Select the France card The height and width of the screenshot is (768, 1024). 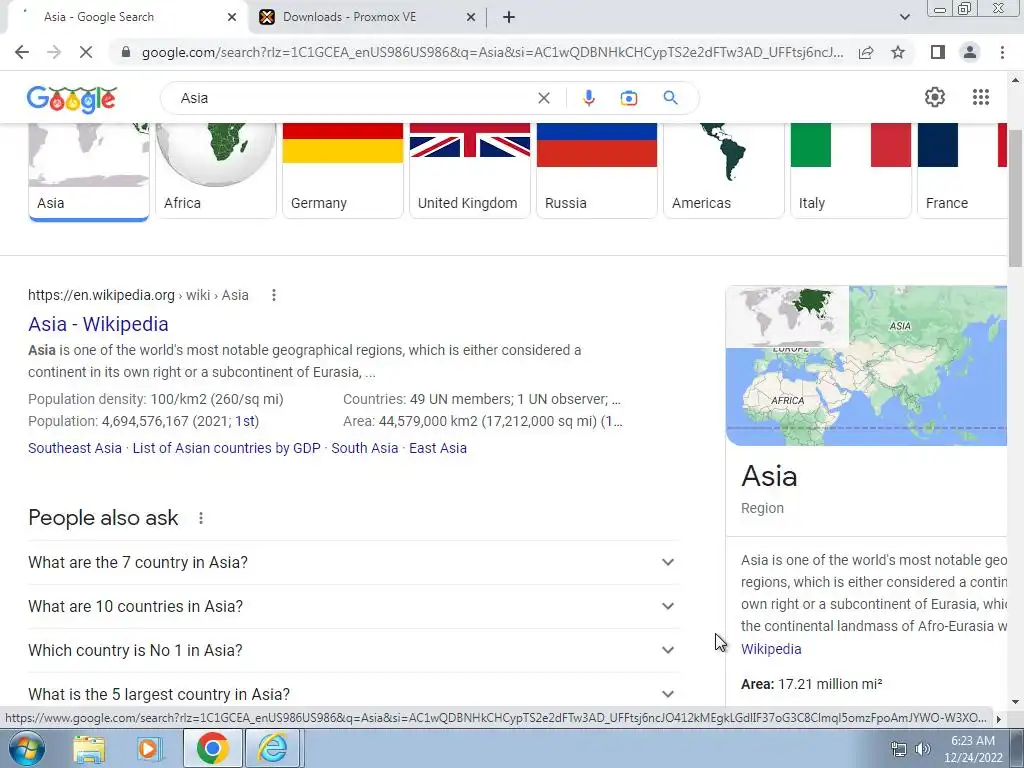(963, 171)
